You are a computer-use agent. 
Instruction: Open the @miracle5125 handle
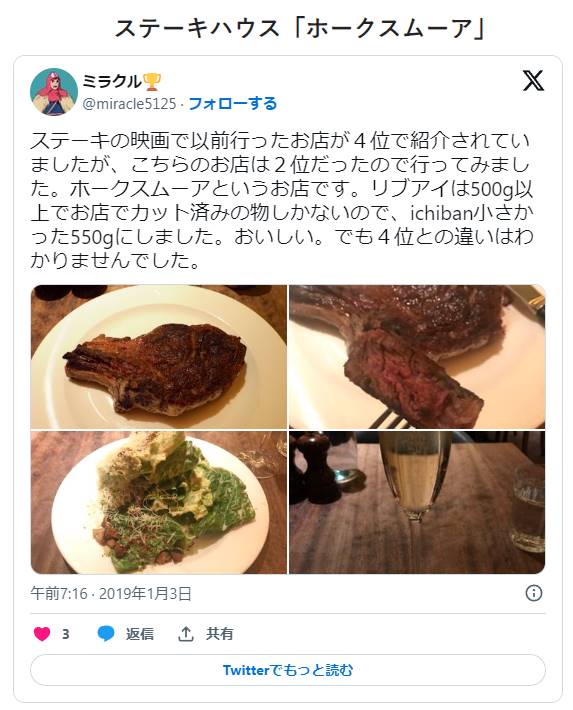[129, 104]
